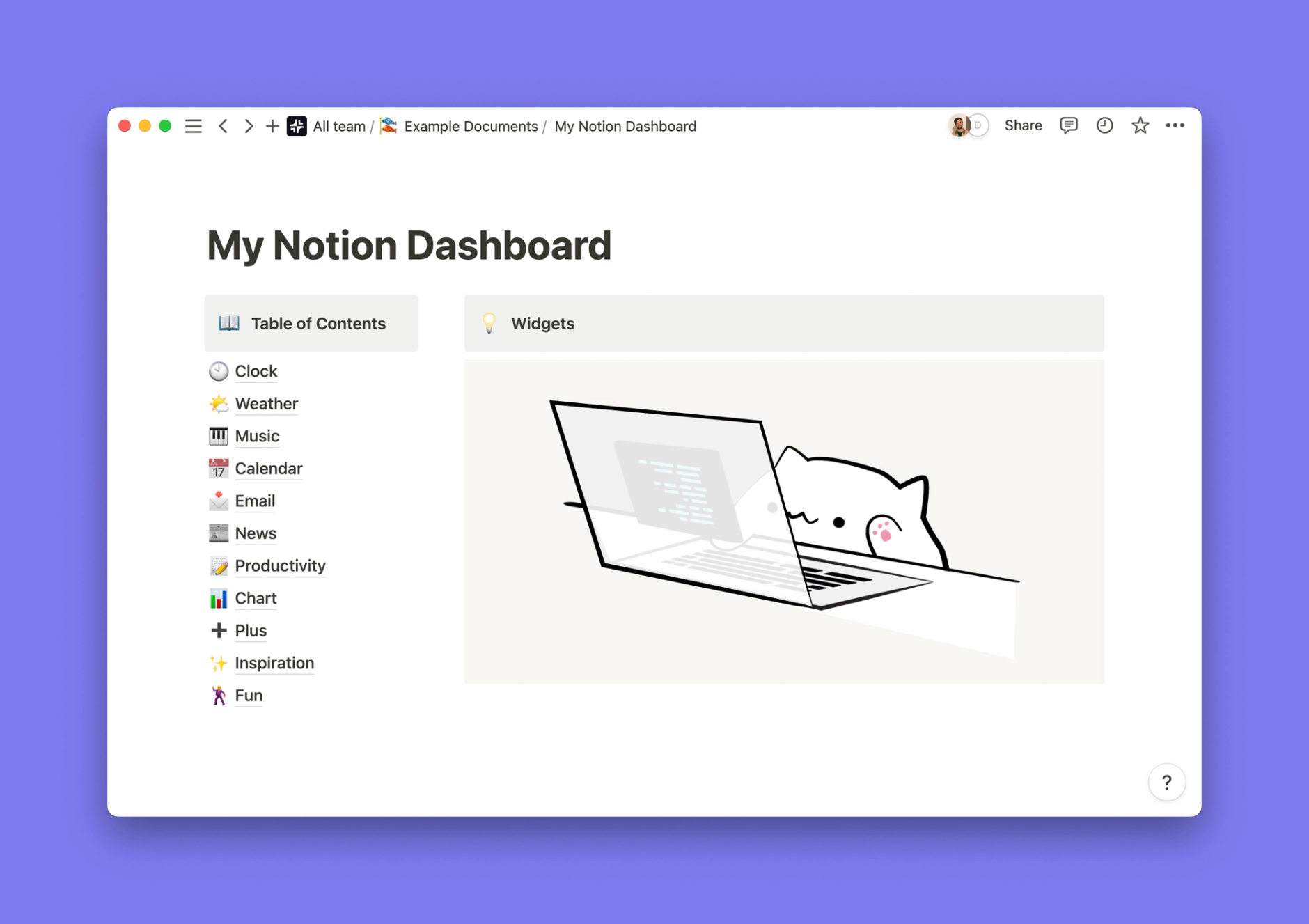1309x924 pixels.
Task: Click the Plus page cross icon
Action: (219, 631)
